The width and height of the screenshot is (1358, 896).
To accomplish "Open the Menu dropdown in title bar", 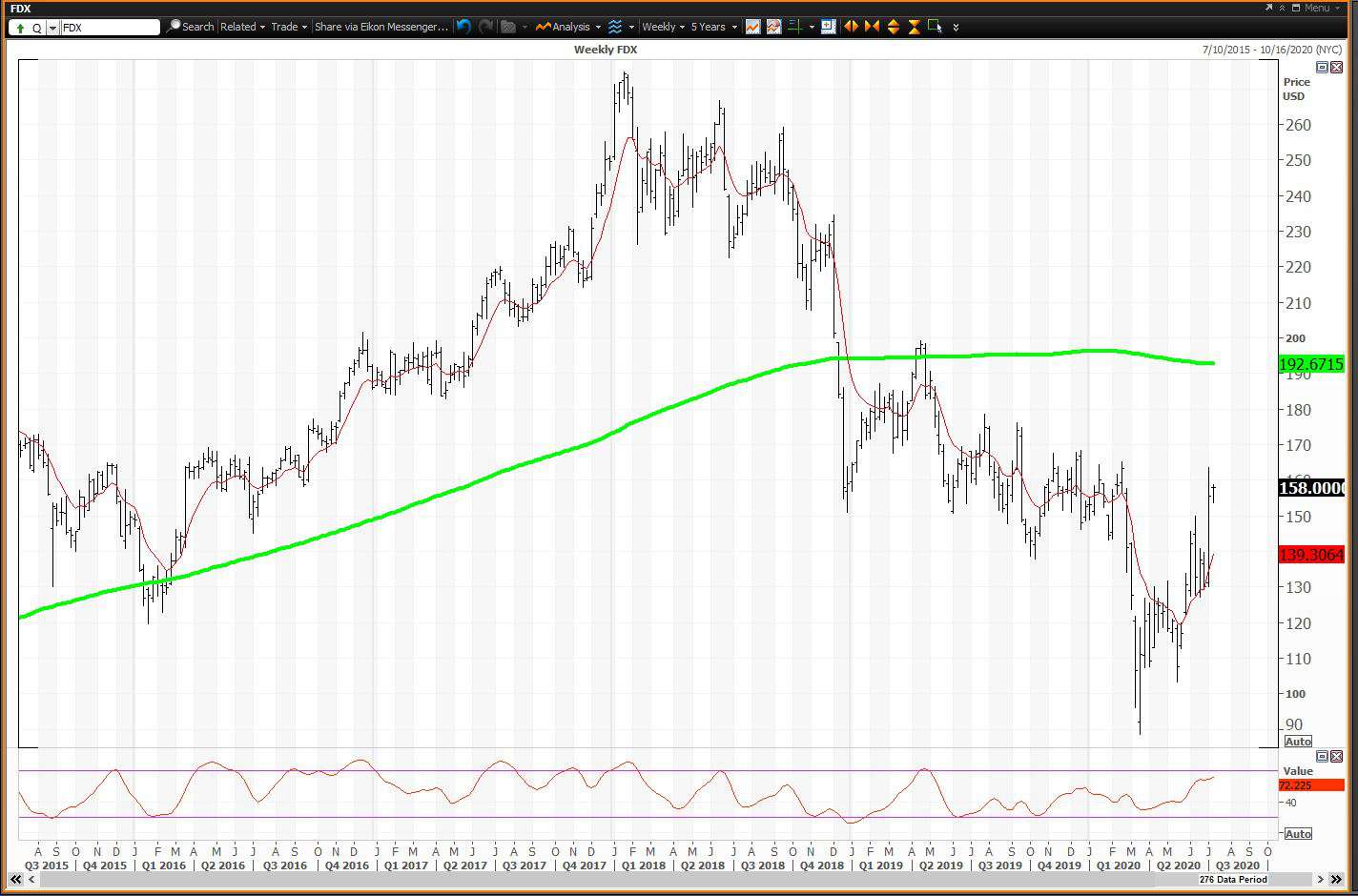I will tap(1325, 8).
